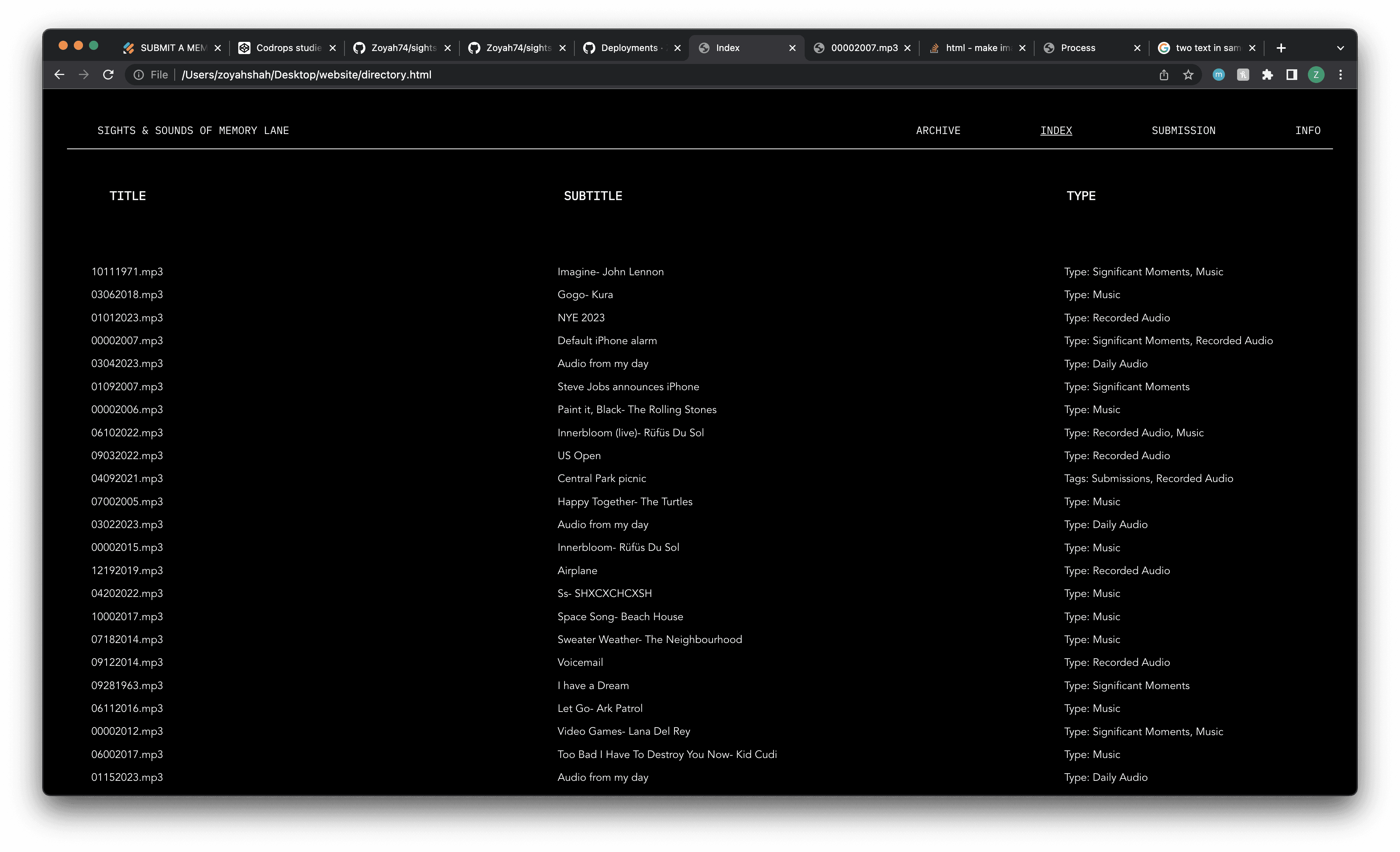
Task: Open the INFO nav link
Action: pyautogui.click(x=1308, y=131)
